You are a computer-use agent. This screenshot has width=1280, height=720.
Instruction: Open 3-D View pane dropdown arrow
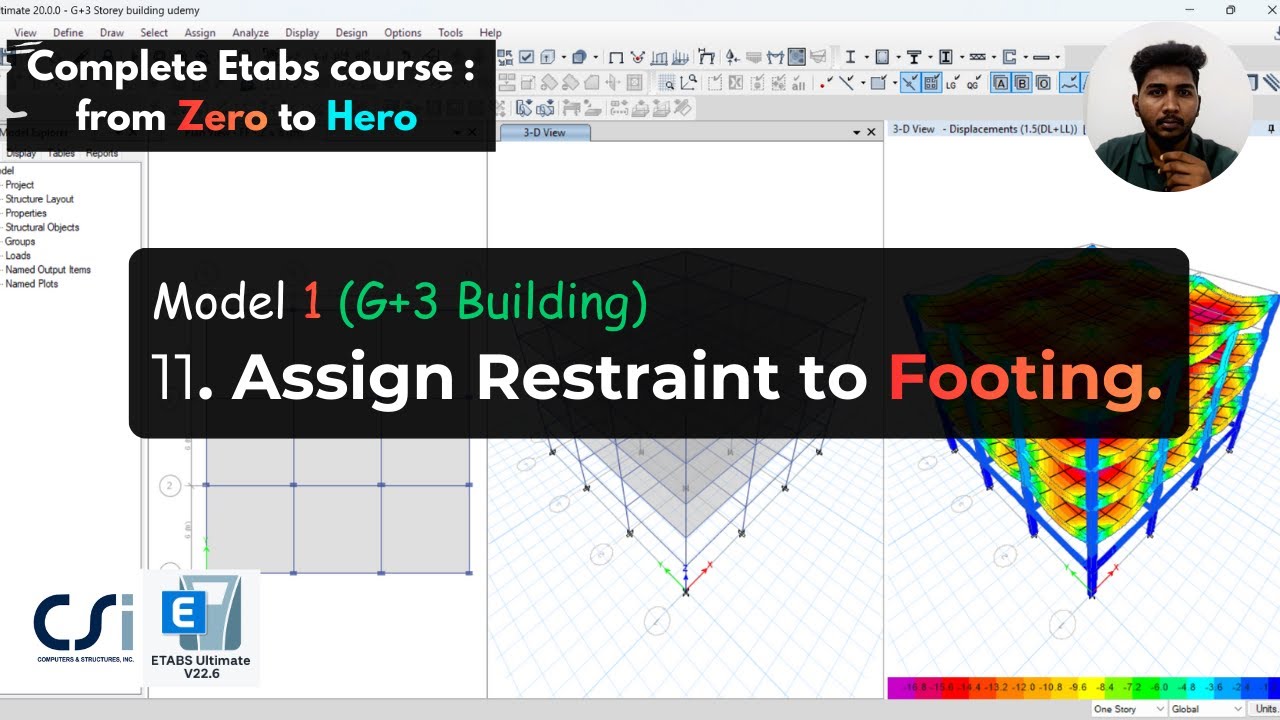coord(857,132)
